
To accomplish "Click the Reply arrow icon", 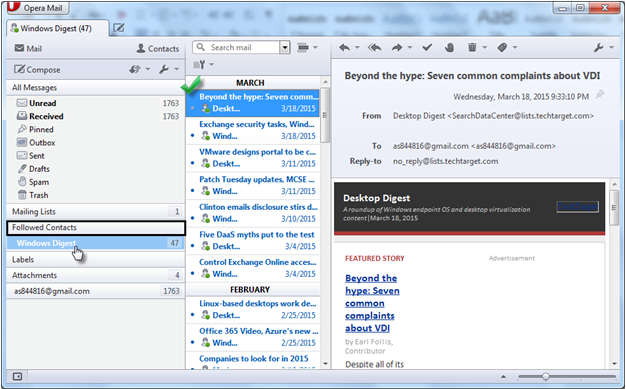I will [345, 48].
